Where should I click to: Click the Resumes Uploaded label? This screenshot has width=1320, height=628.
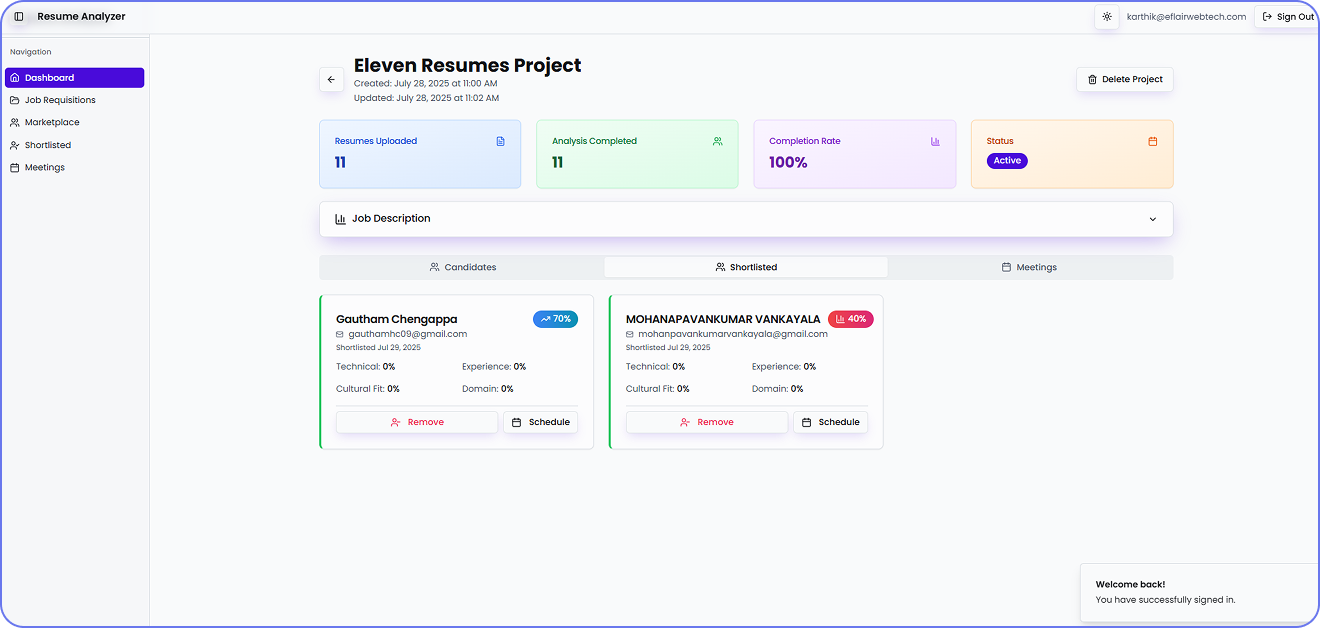click(376, 141)
